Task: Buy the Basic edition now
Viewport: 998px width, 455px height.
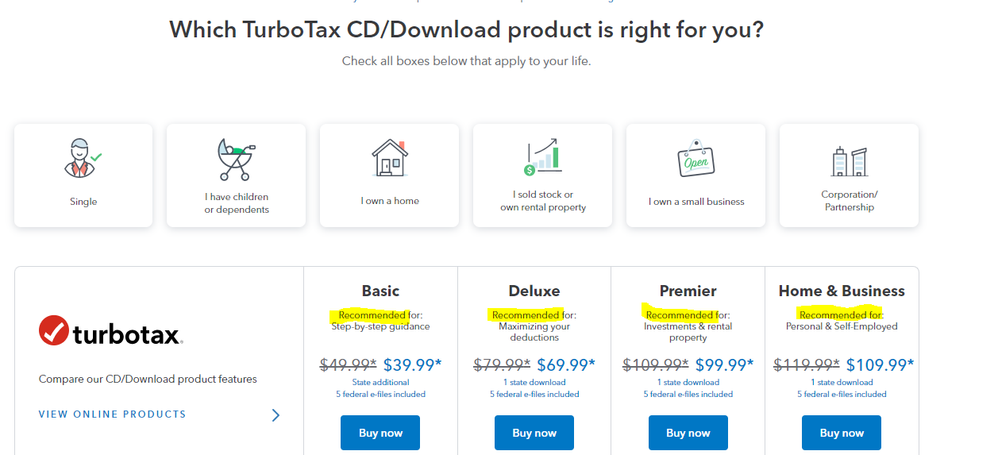Action: pos(381,433)
